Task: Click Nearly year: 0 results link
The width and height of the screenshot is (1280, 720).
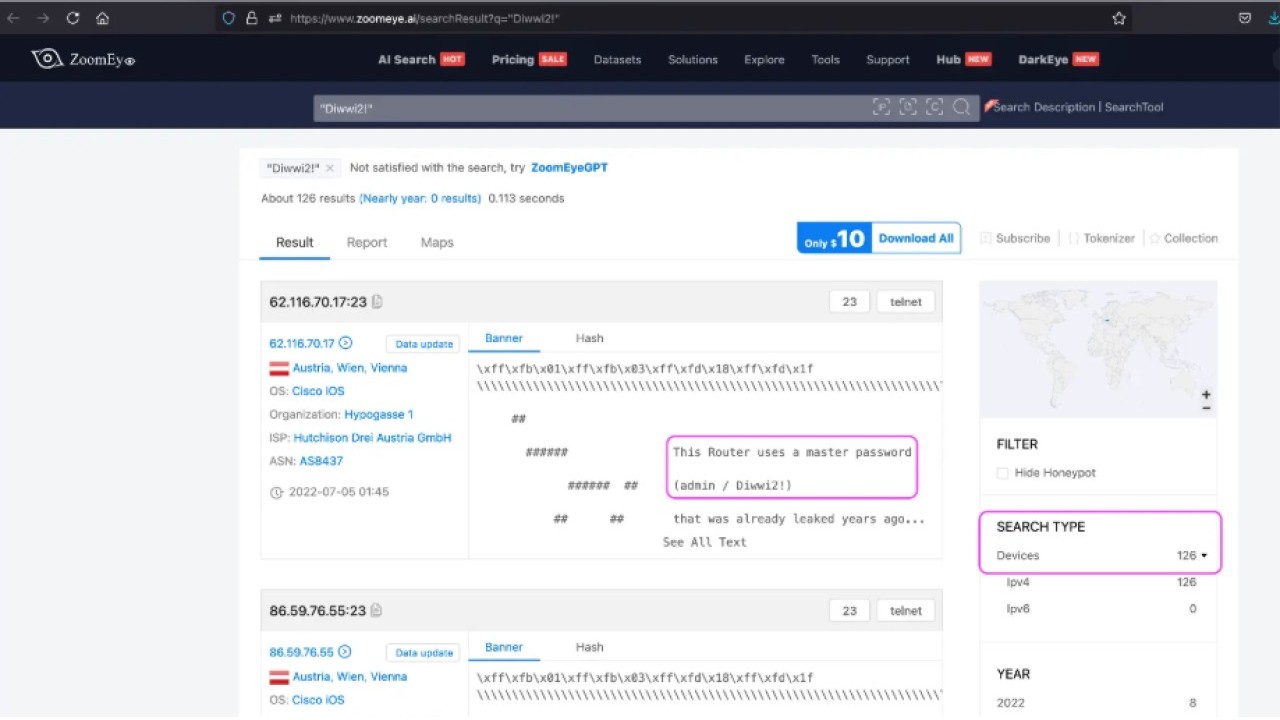Action: coord(420,198)
